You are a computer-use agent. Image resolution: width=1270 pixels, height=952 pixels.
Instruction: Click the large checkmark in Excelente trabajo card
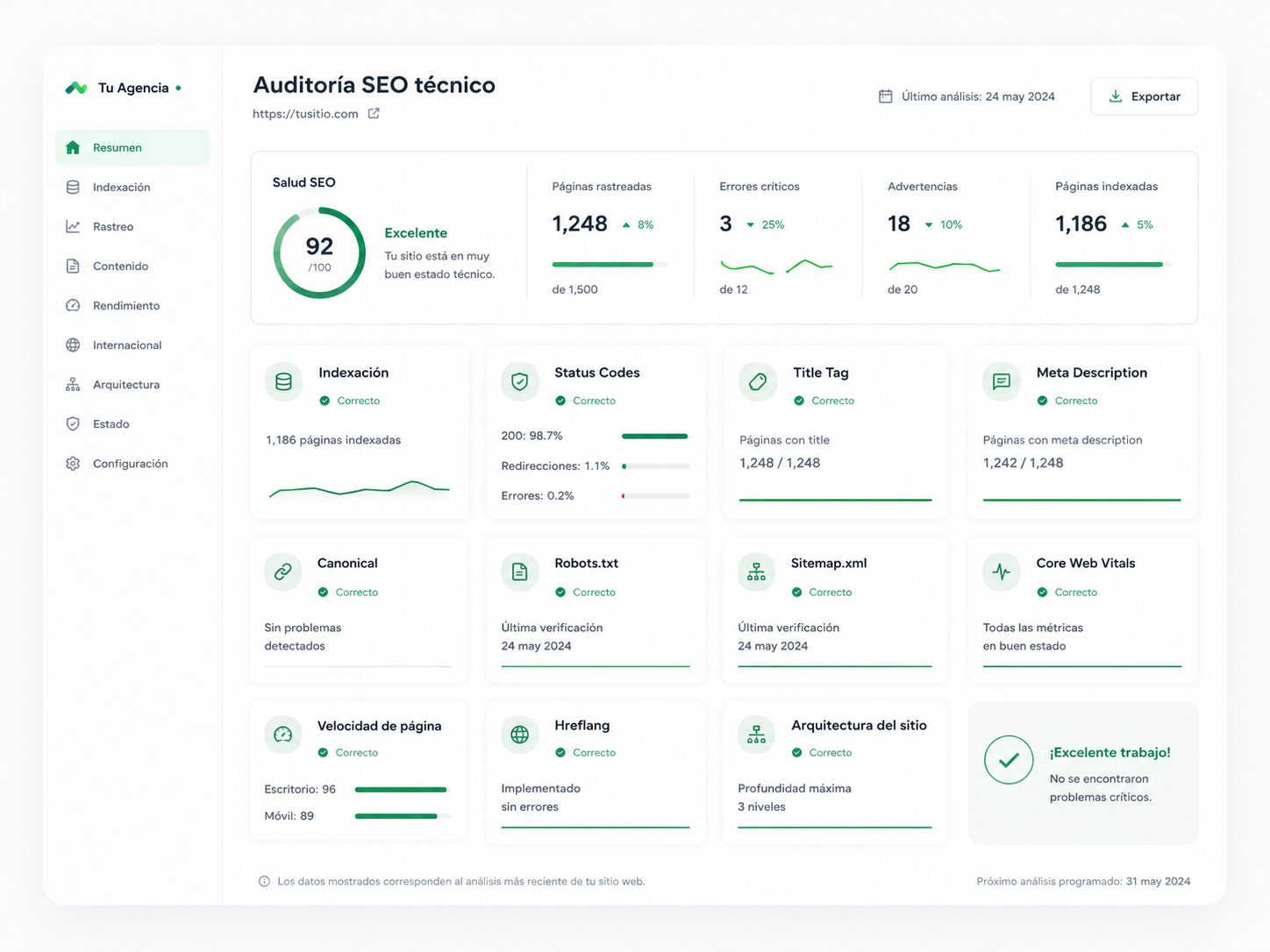point(1009,760)
